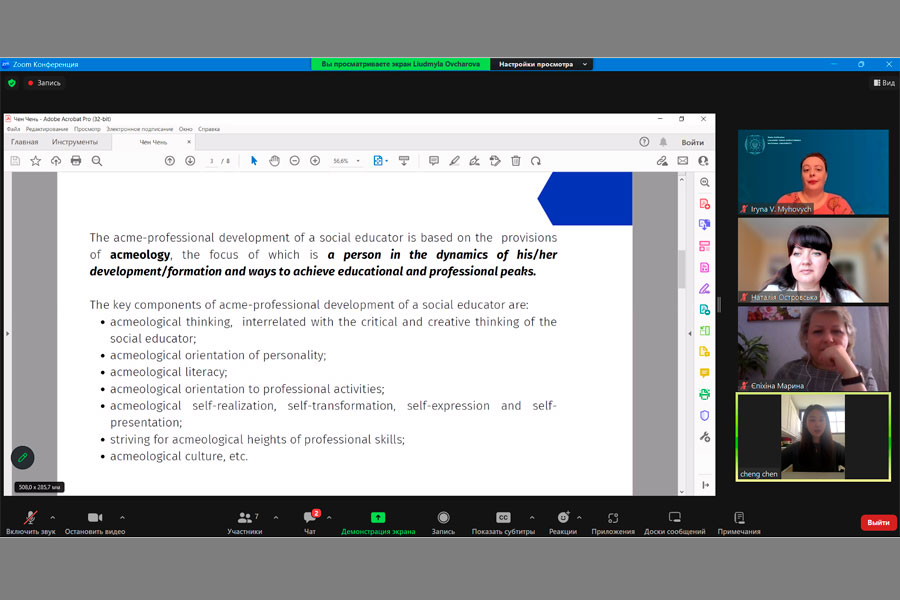Viewport: 900px width, 600px height.
Task: Open the Apps icon in Zoom toolbar
Action: point(612,518)
